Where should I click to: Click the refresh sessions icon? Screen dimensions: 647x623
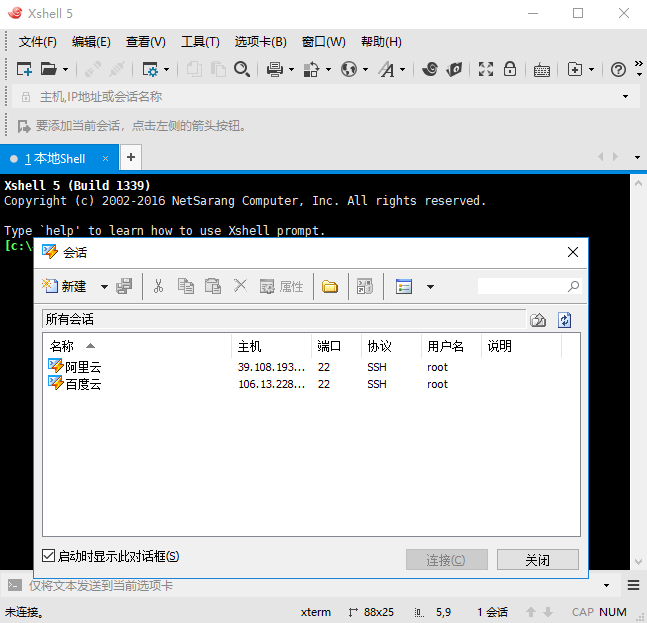tap(564, 320)
